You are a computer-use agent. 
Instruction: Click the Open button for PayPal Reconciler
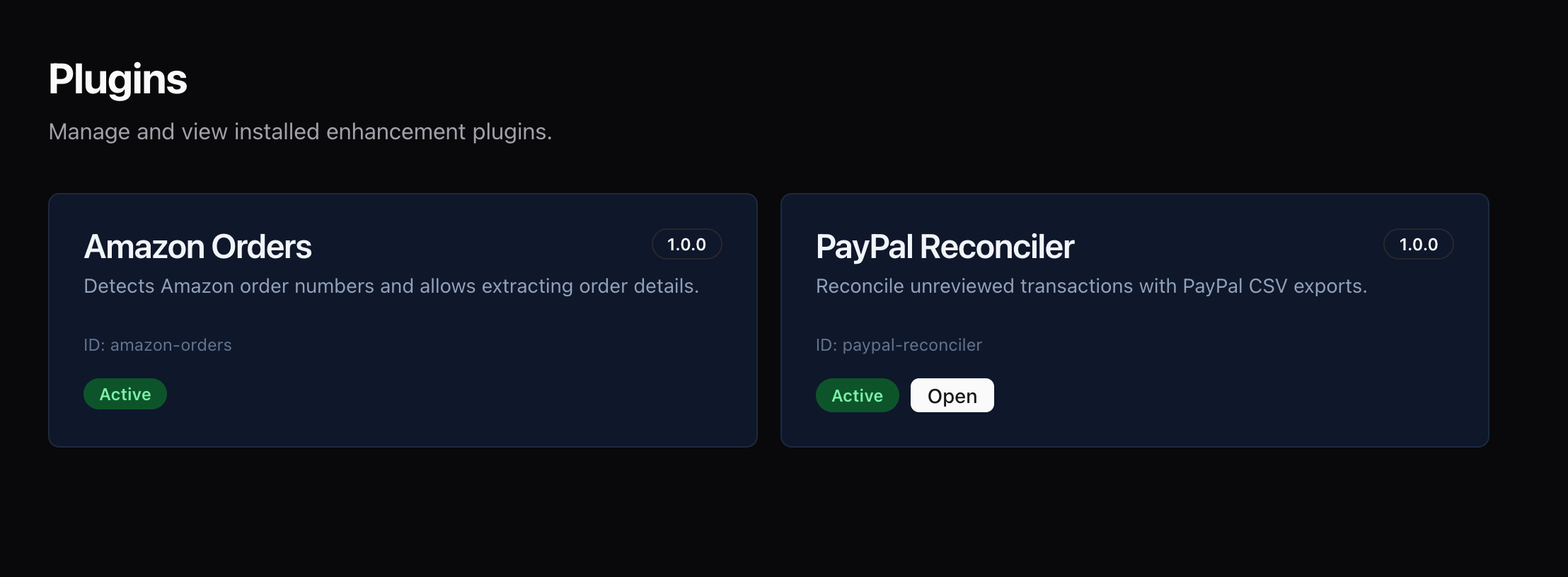pos(952,396)
